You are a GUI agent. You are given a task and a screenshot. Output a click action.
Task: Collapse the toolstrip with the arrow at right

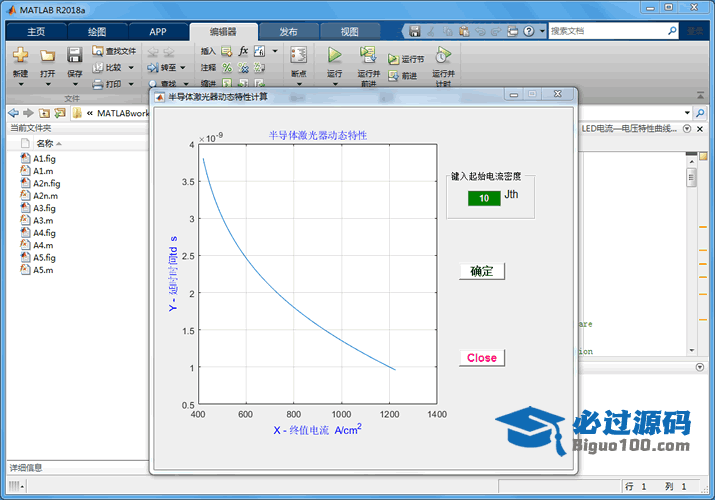click(x=700, y=95)
